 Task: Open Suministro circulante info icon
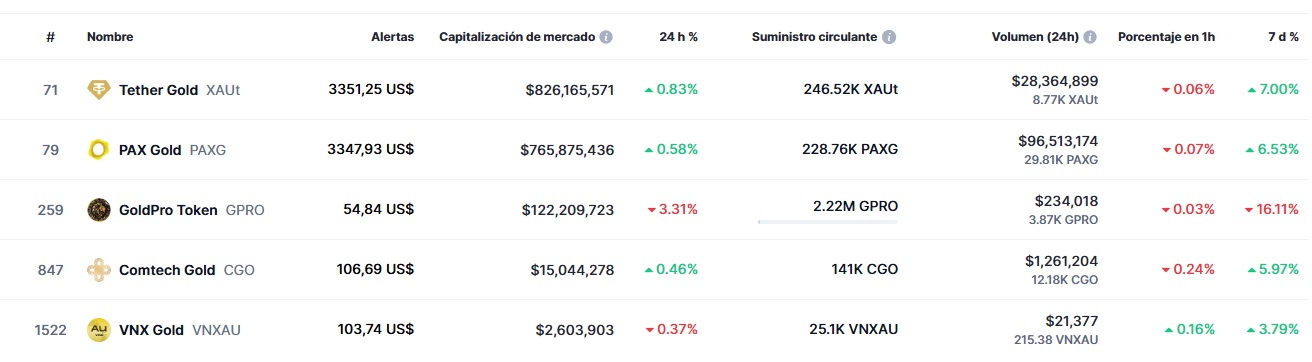[889, 37]
